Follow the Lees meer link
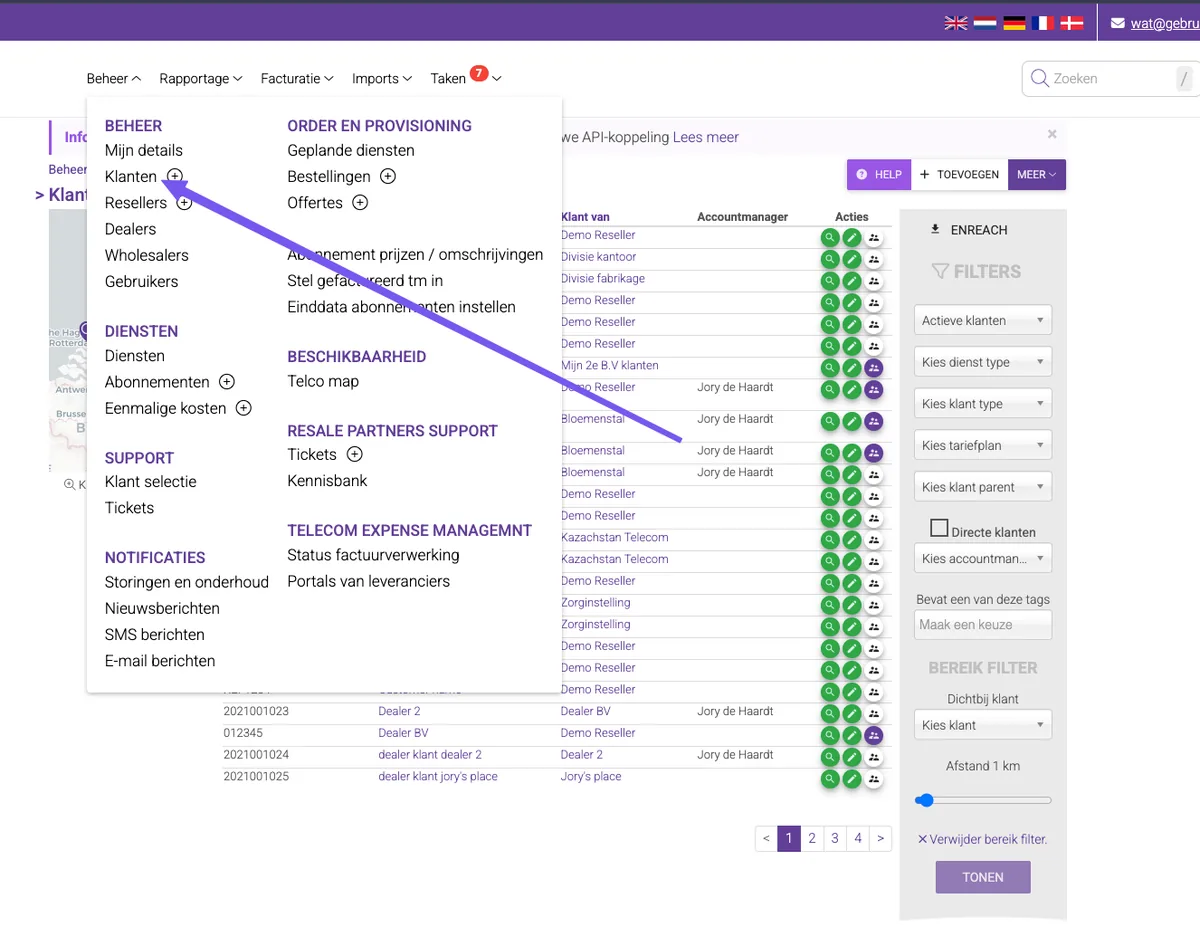 click(x=706, y=137)
